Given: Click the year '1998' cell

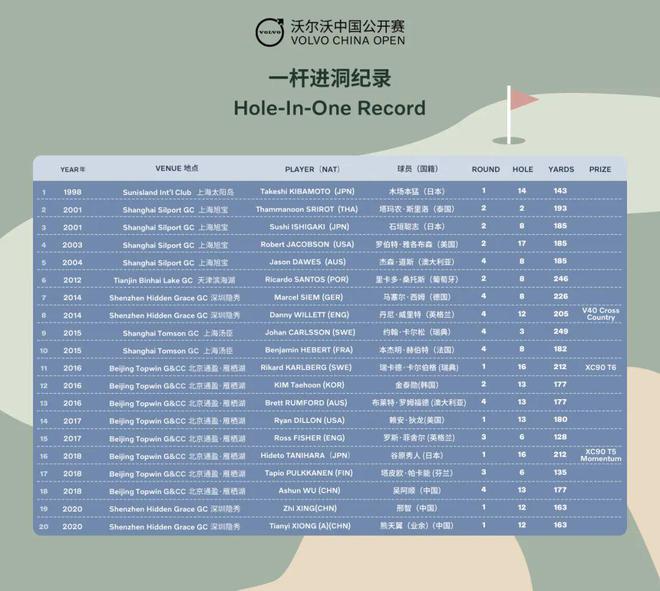Looking at the screenshot, I should tap(72, 192).
